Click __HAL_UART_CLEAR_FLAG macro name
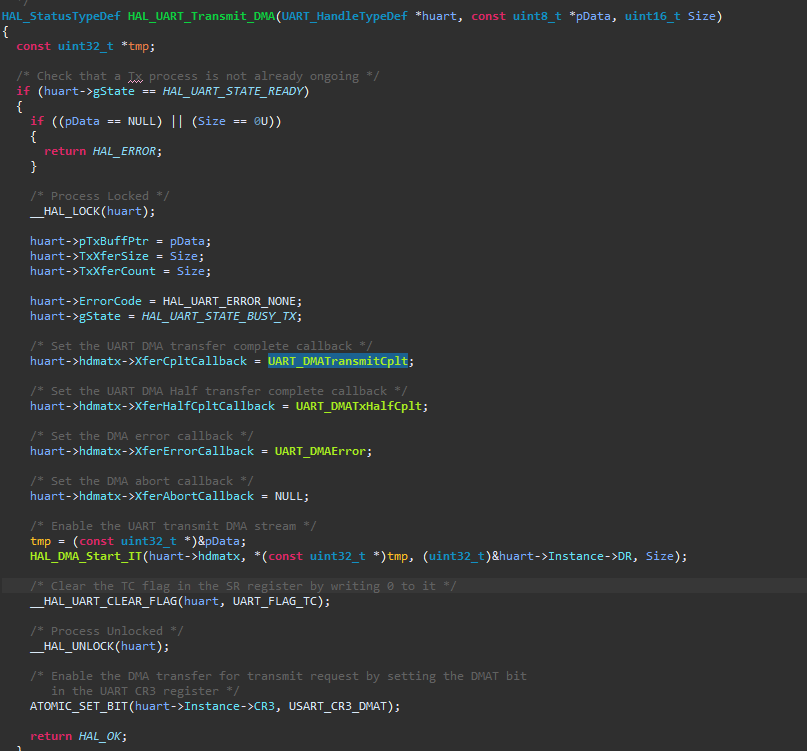This screenshot has height=751, width=807. 103,601
